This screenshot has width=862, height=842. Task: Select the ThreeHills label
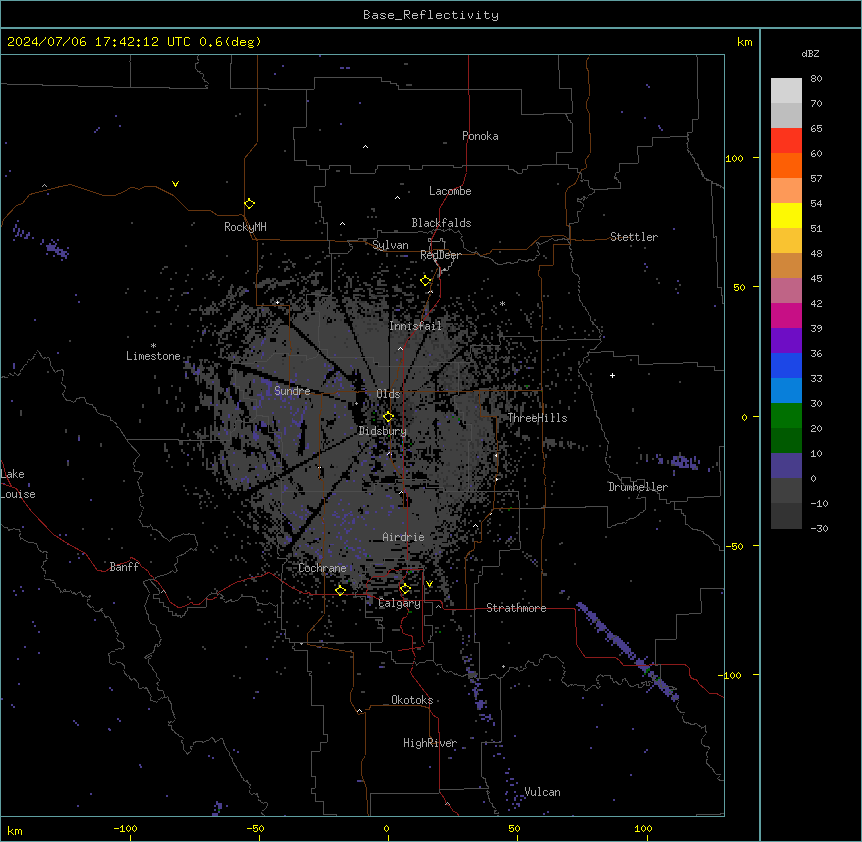pos(538,418)
